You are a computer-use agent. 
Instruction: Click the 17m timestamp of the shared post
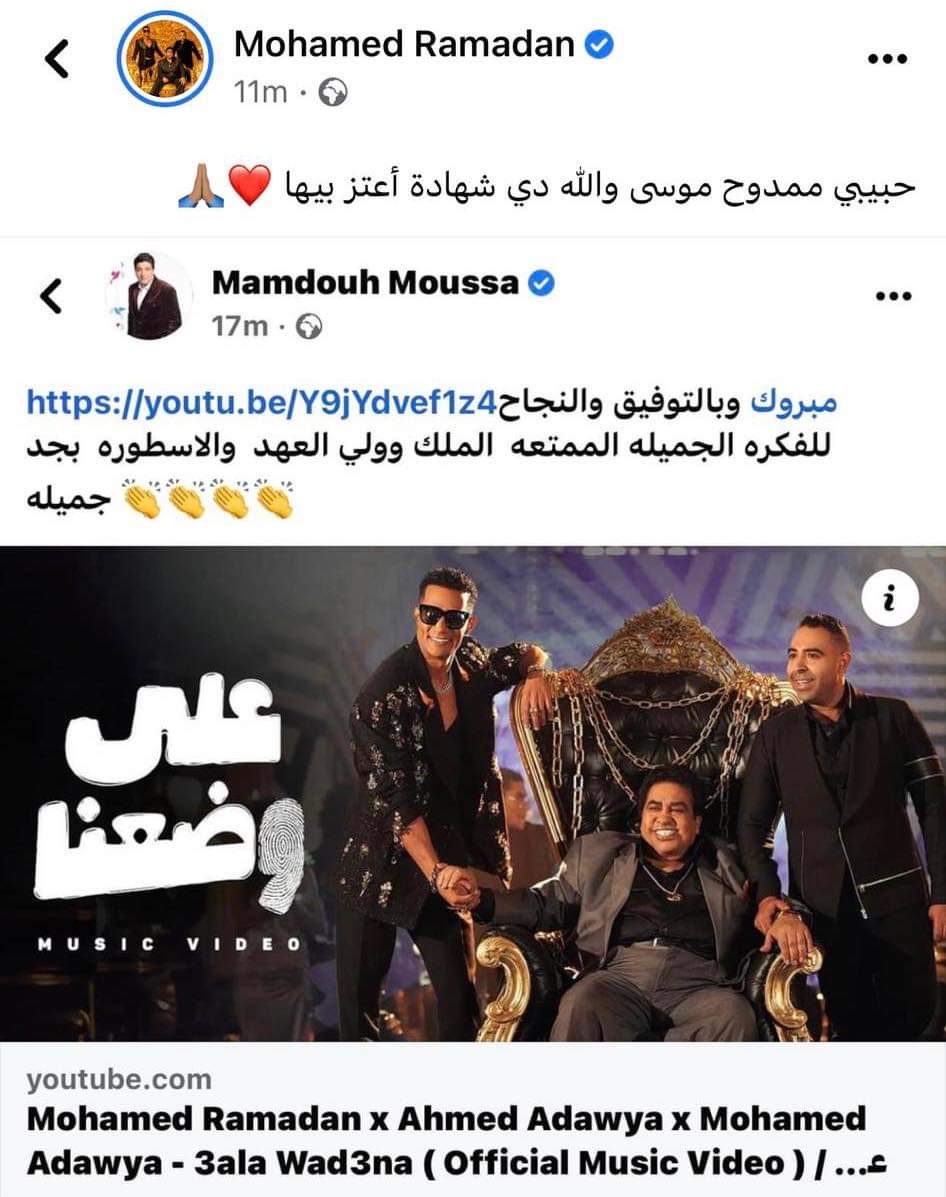click(240, 327)
